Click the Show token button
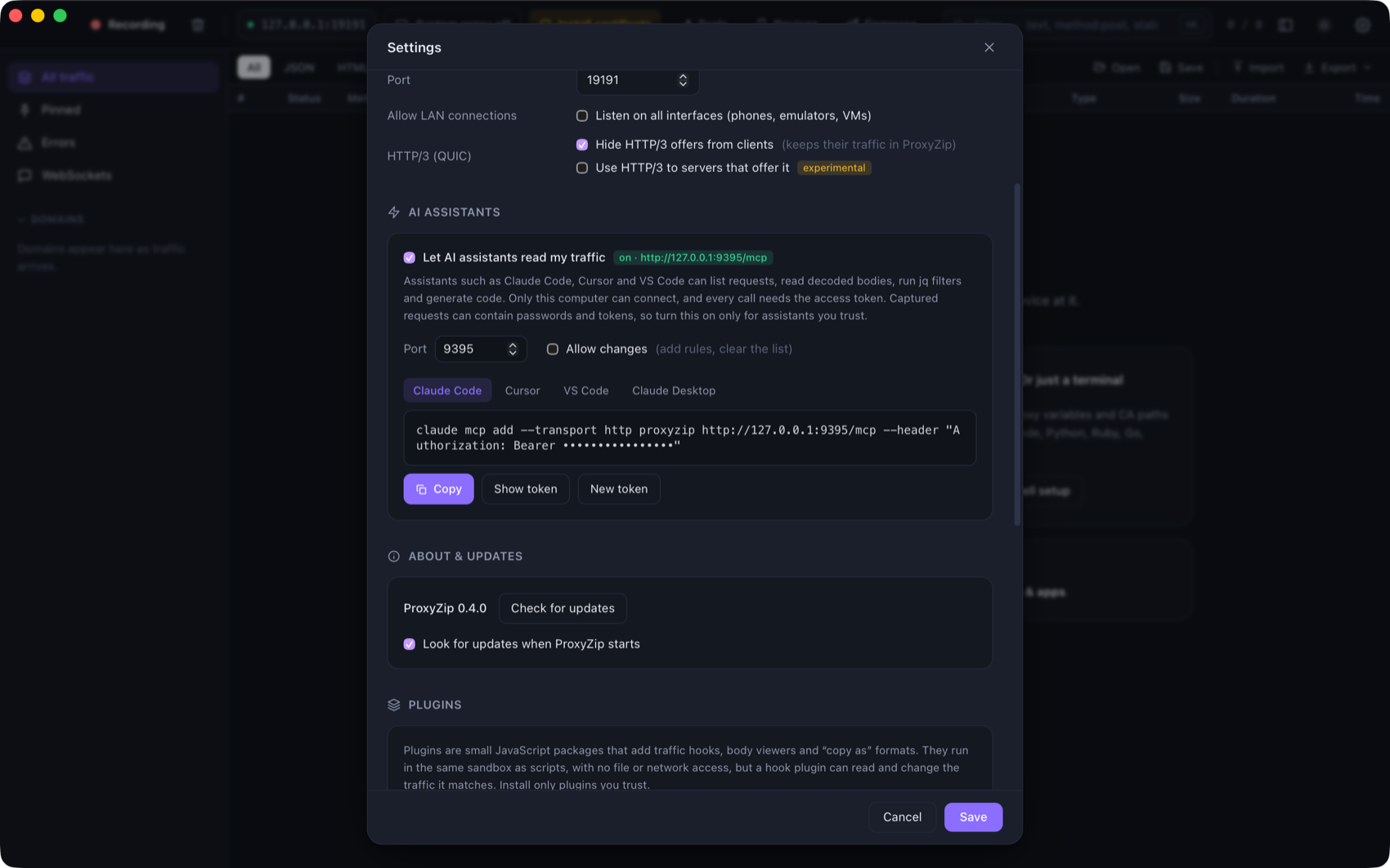 point(526,489)
